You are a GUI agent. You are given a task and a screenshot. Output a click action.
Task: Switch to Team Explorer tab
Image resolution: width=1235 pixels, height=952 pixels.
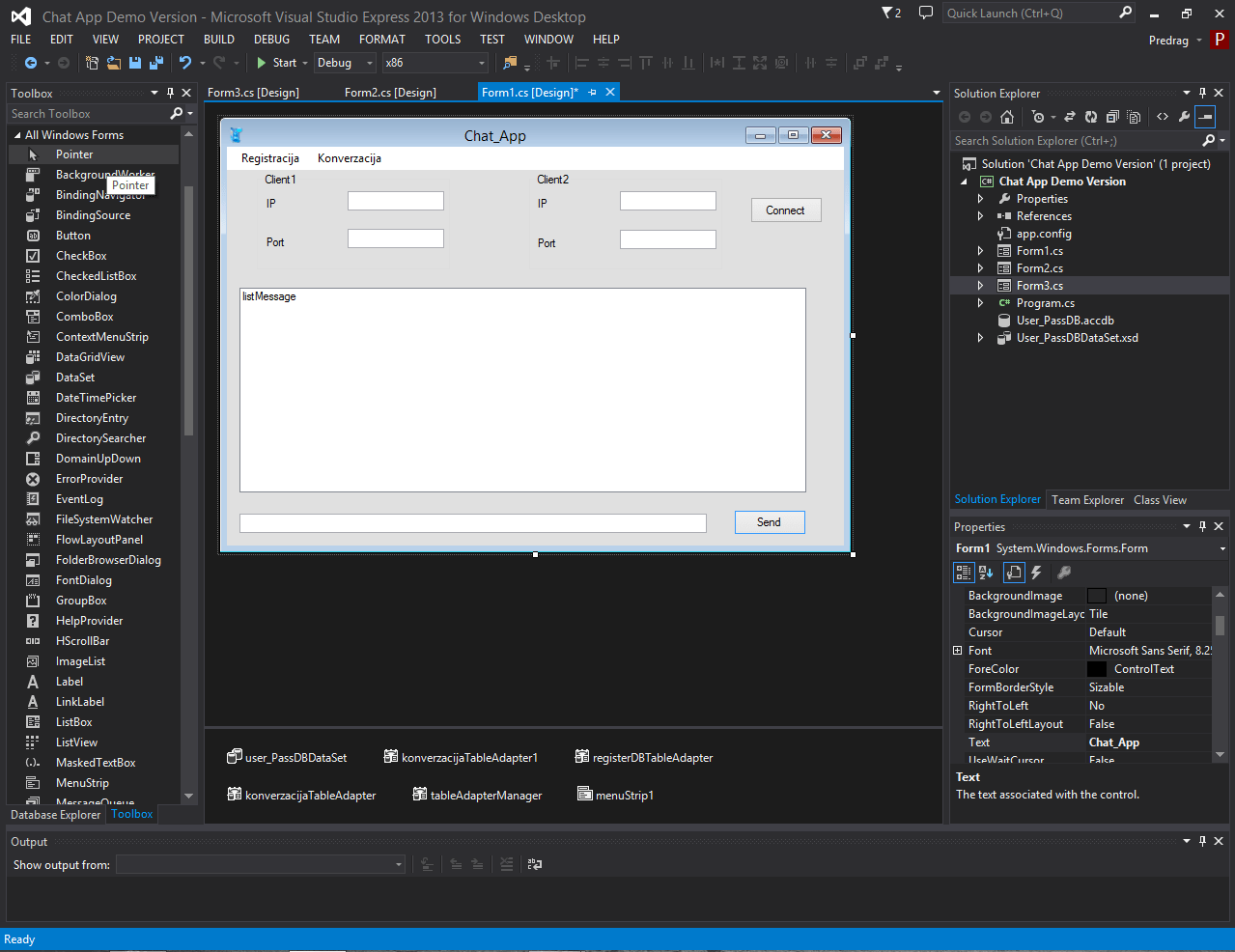(x=1087, y=500)
